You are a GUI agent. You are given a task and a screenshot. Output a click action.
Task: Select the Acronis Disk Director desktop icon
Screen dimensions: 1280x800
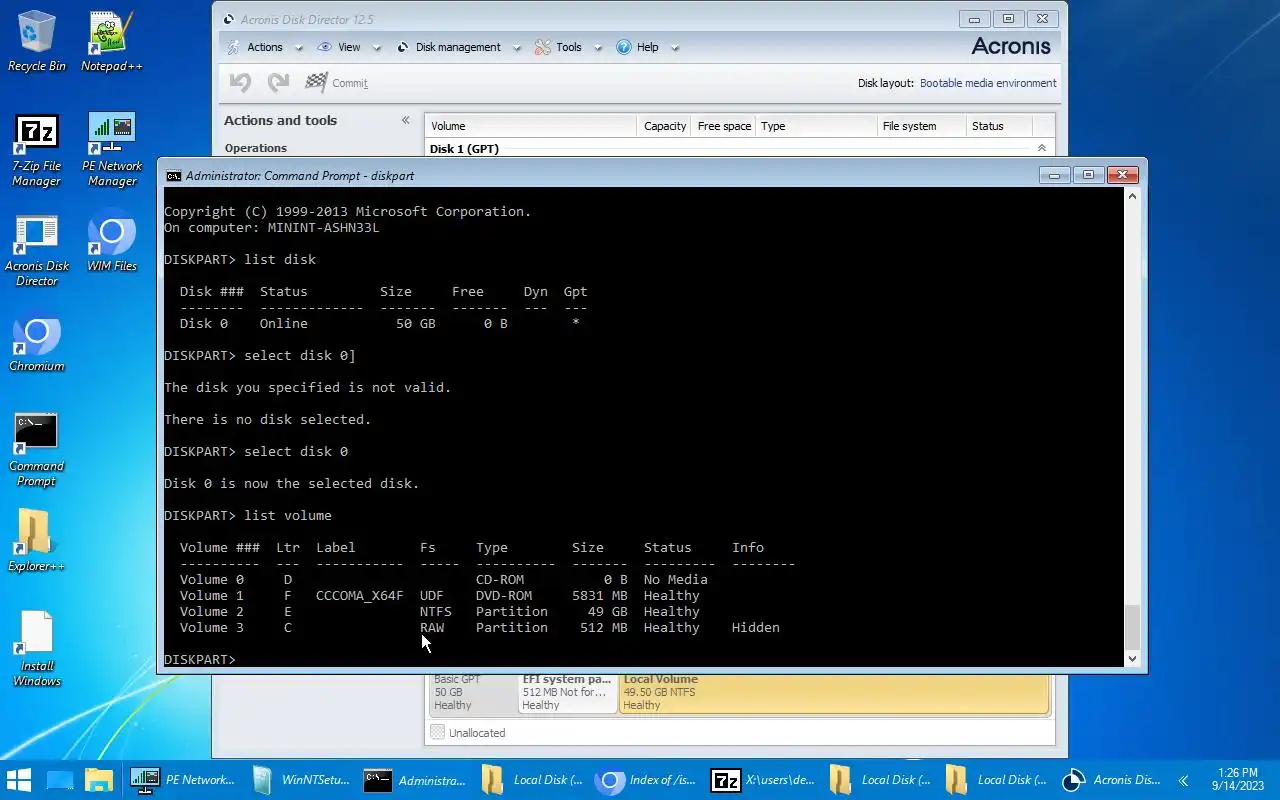(37, 251)
